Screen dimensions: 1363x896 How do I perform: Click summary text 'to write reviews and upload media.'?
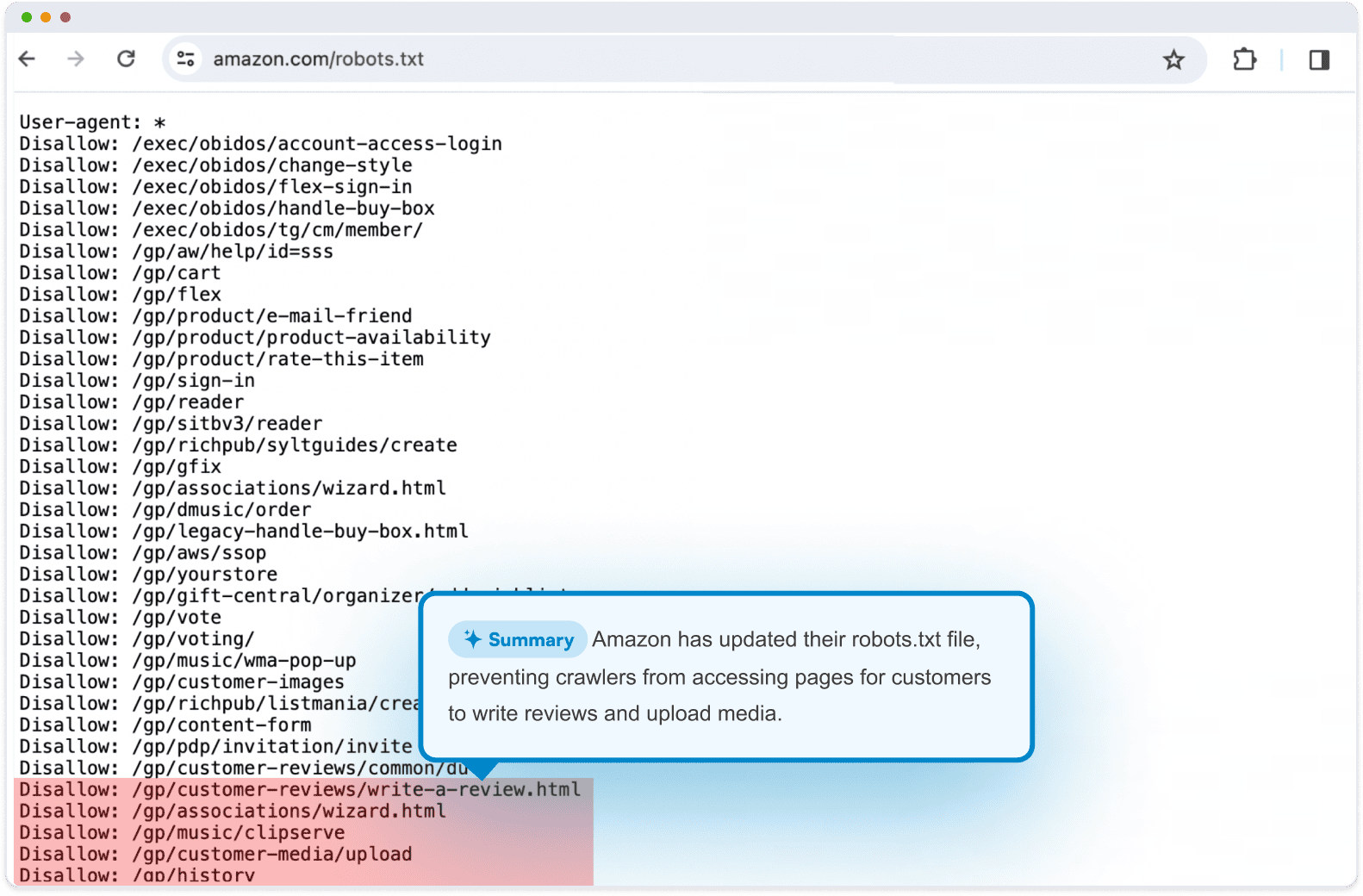(615, 713)
